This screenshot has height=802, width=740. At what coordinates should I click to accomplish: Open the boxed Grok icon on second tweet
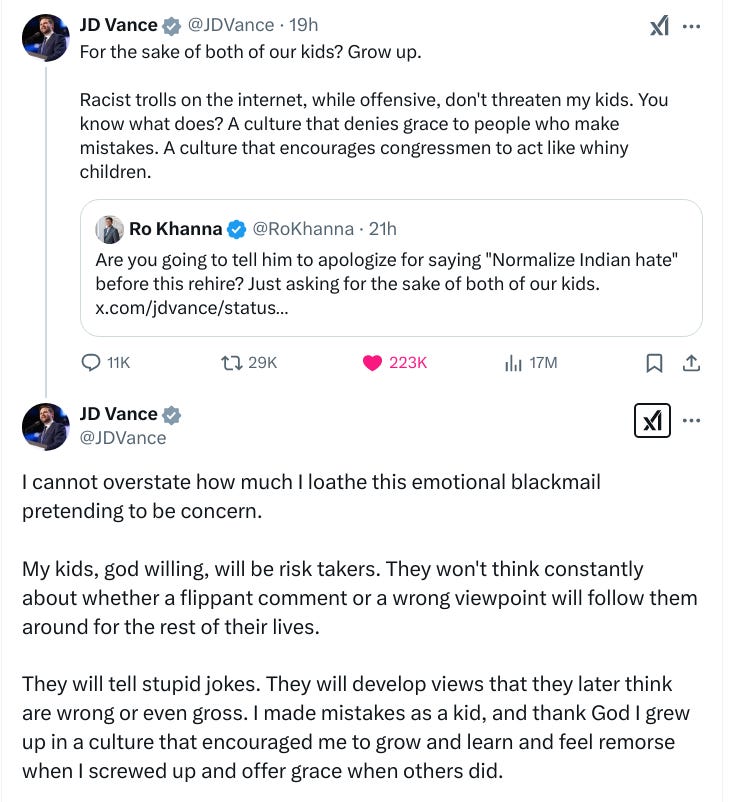pyautogui.click(x=653, y=420)
